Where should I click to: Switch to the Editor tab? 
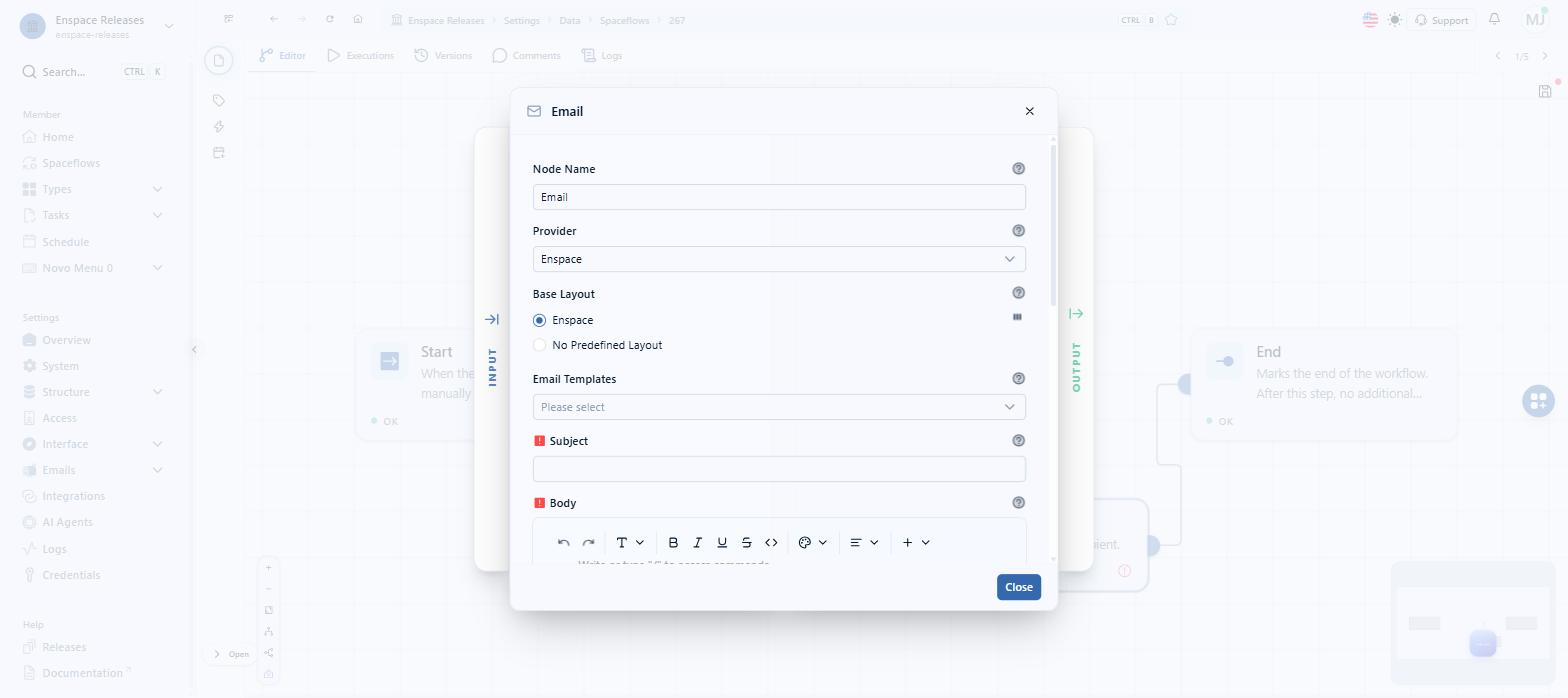(x=283, y=56)
